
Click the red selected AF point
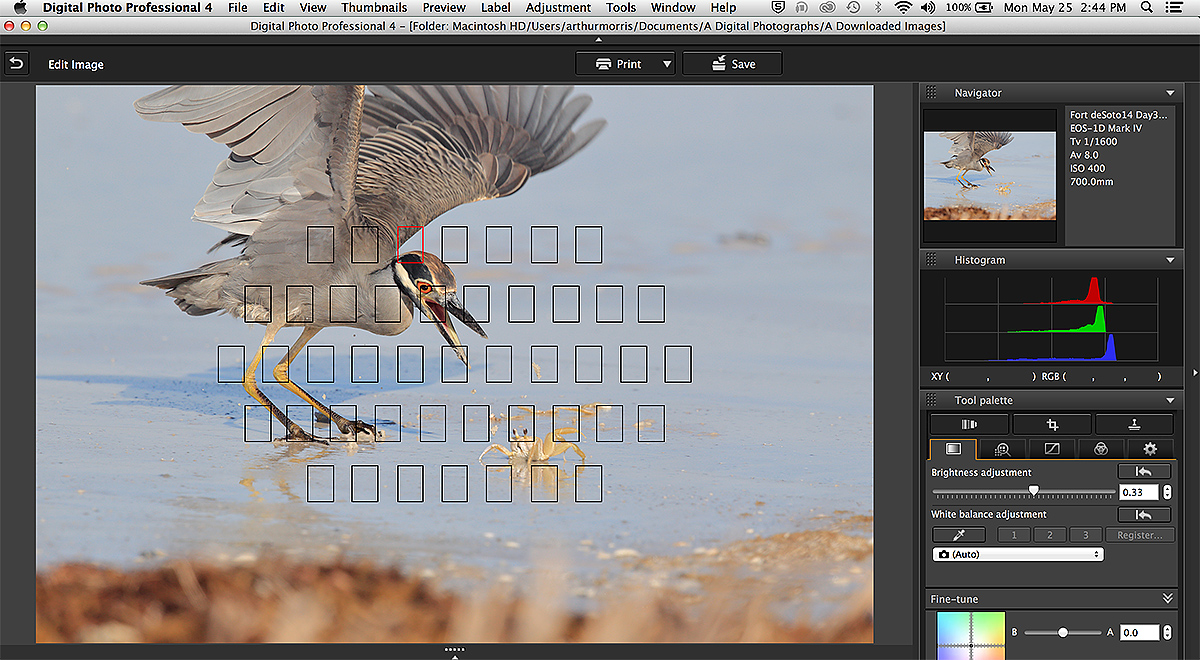(x=410, y=244)
